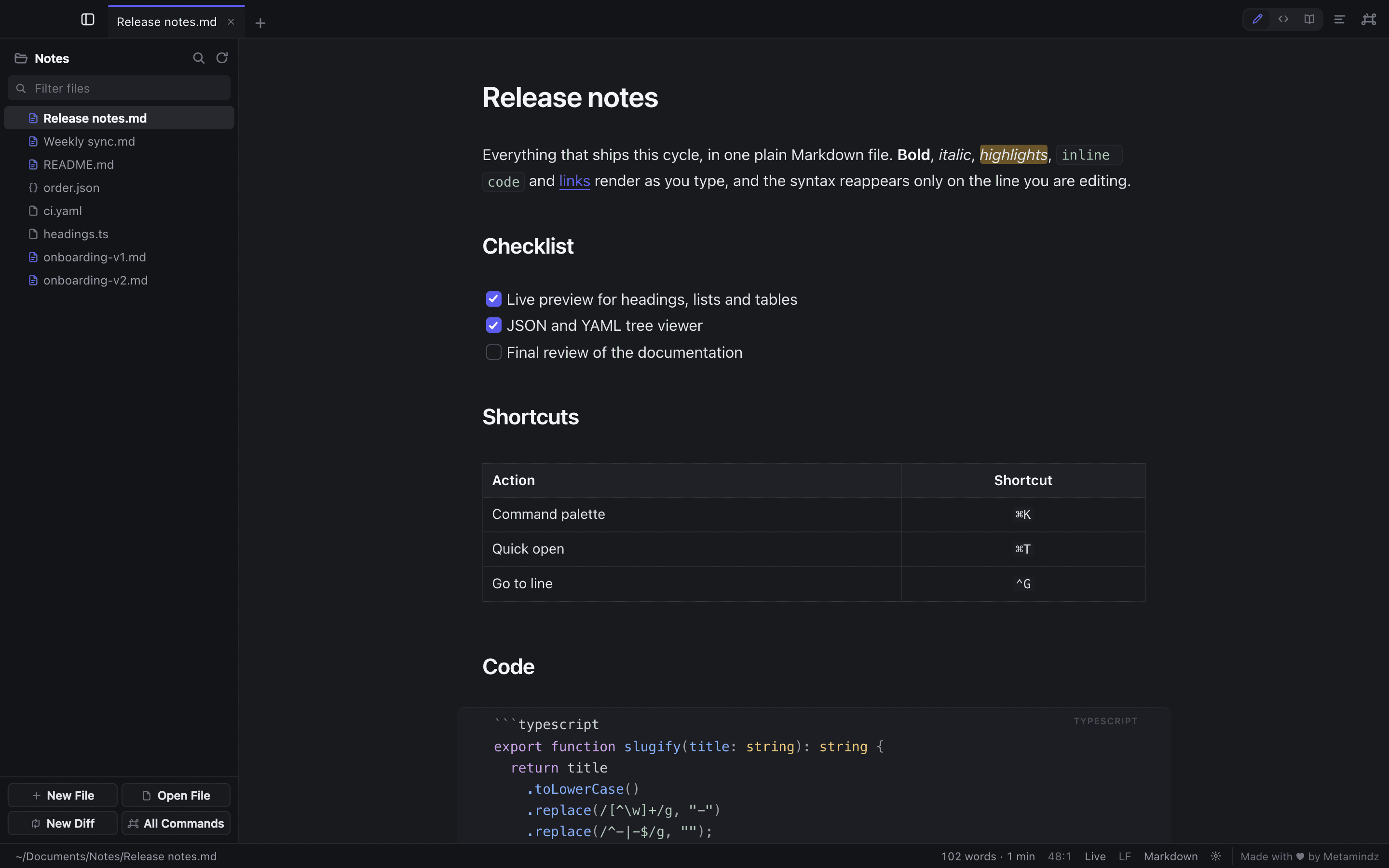Viewport: 1389px width, 868px height.
Task: Close the Release notes.md tab
Action: pyautogui.click(x=231, y=22)
